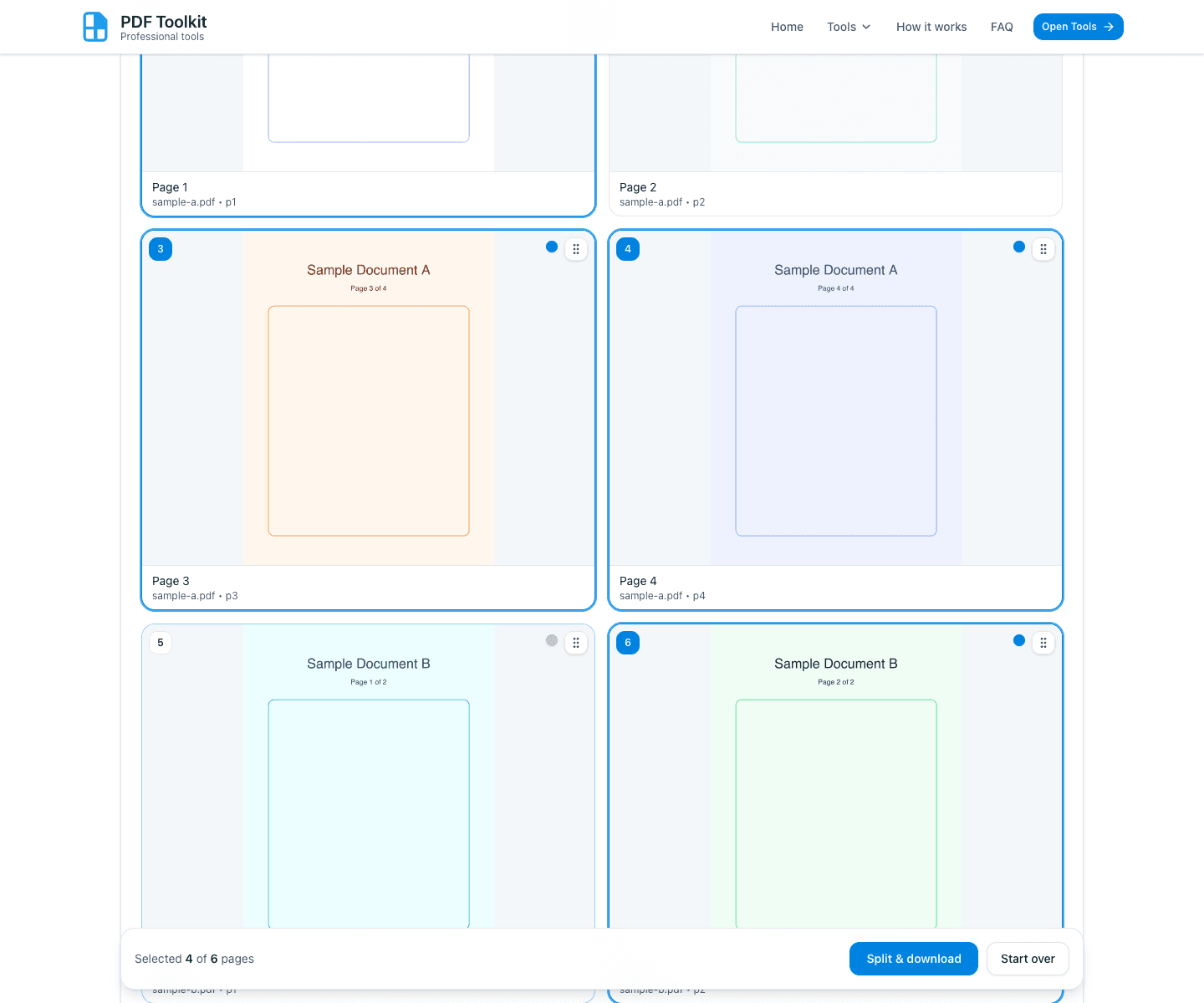Image resolution: width=1204 pixels, height=1003 pixels.
Task: Click the number badge on Page 4 card
Action: (x=627, y=248)
